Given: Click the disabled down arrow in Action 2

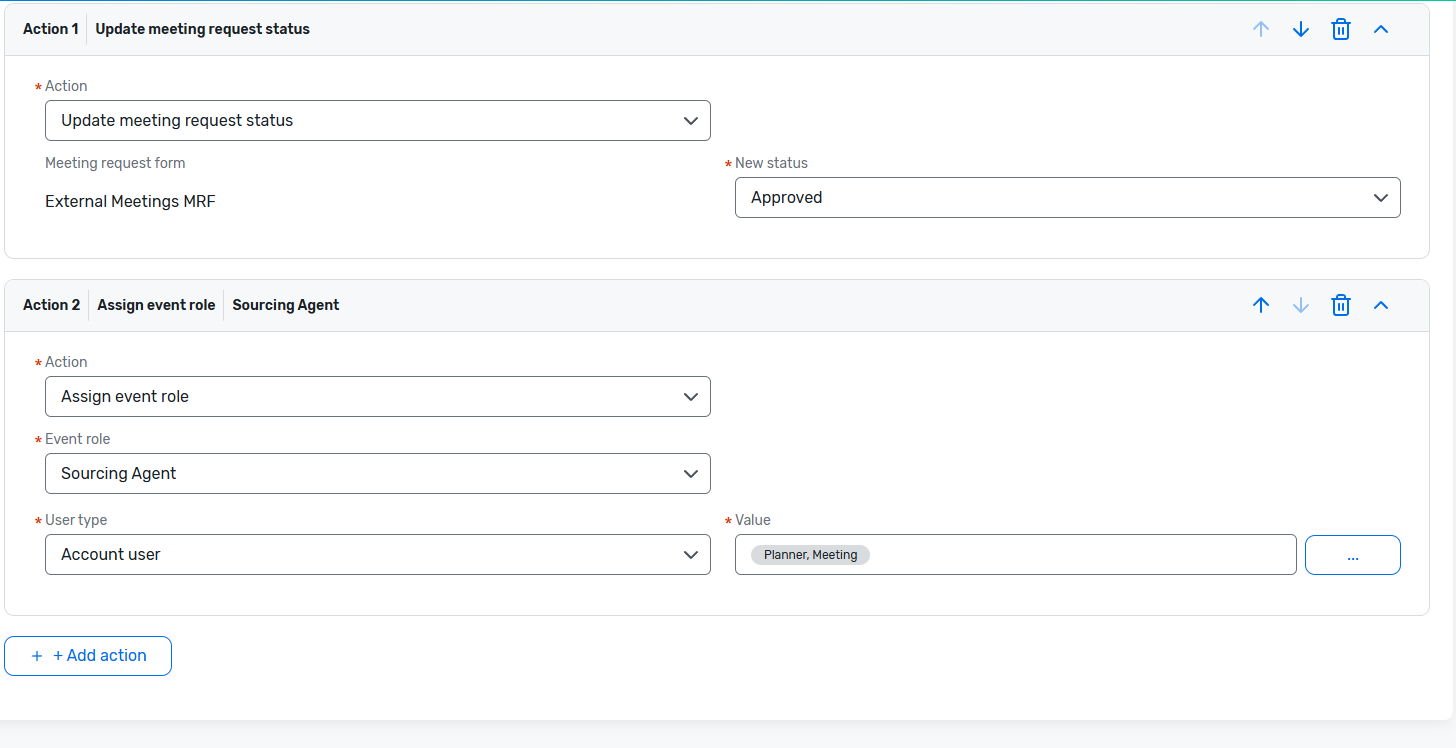Looking at the screenshot, I should [1301, 305].
